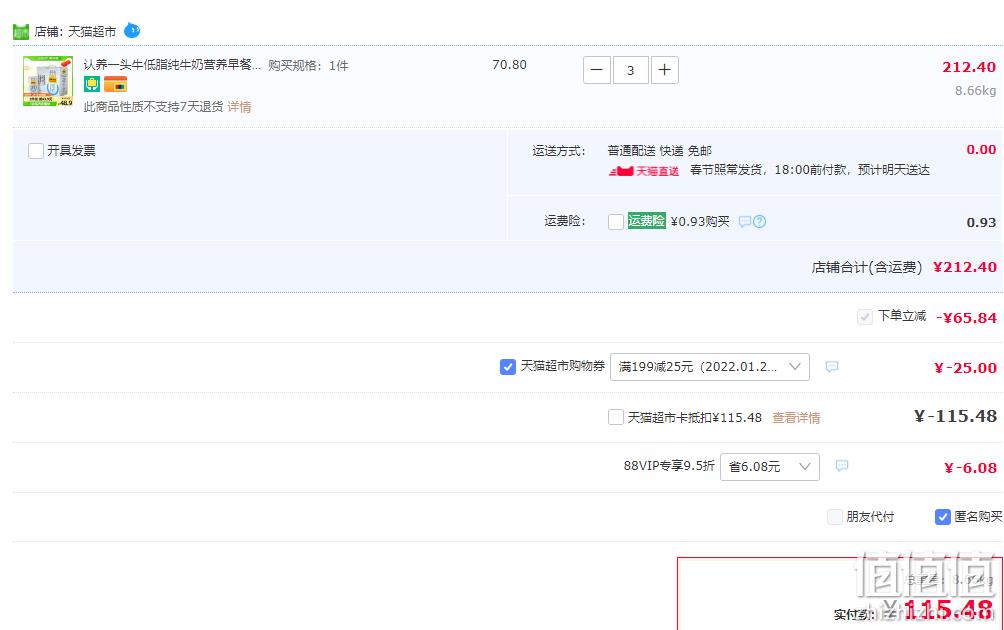Image resolution: width=1004 pixels, height=630 pixels.
Task: Click the -¥65.84 instant discount amount
Action: point(966,318)
